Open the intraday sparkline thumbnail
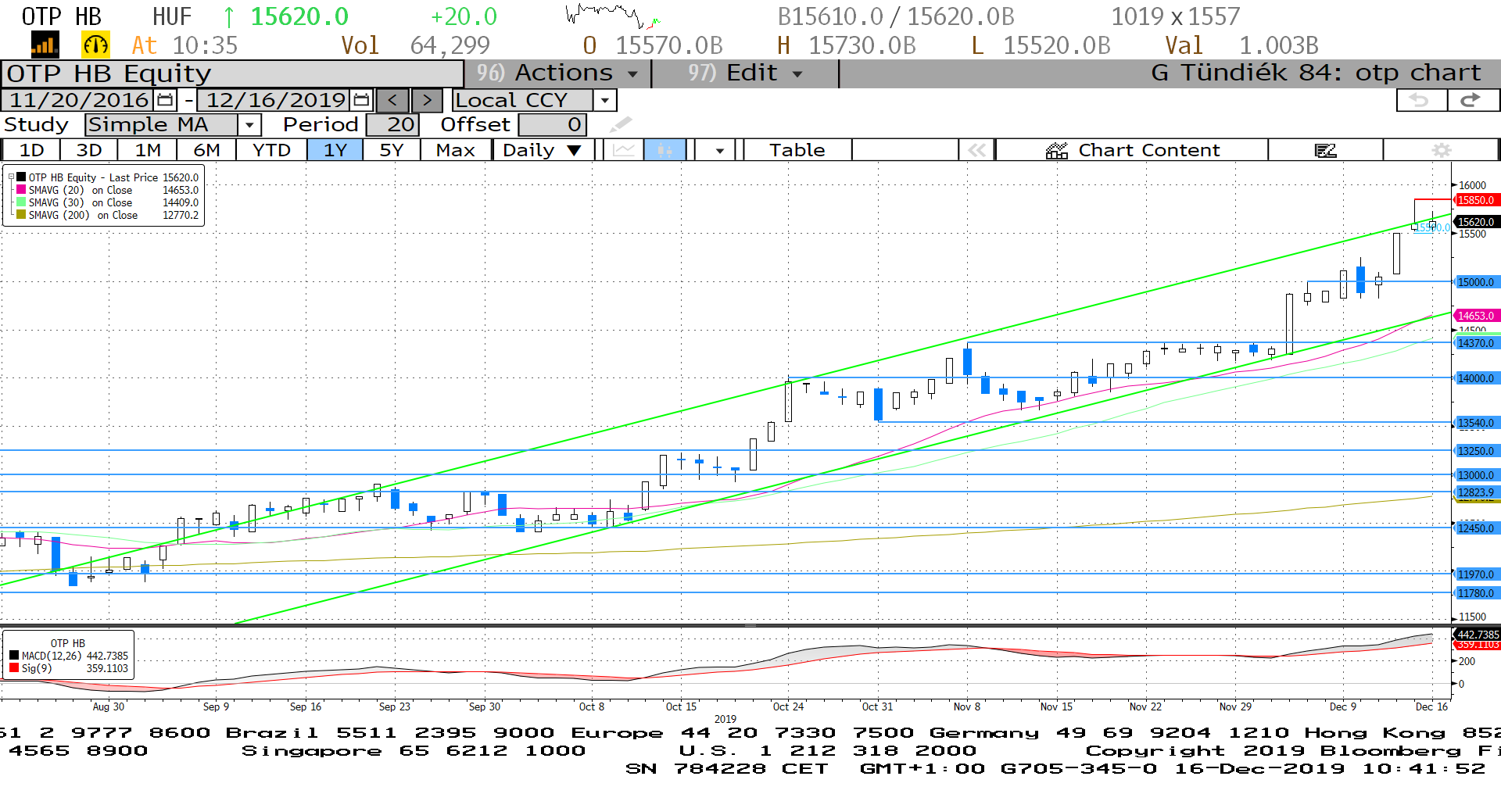Image resolution: width=1501 pixels, height=812 pixels. pyautogui.click(x=613, y=16)
